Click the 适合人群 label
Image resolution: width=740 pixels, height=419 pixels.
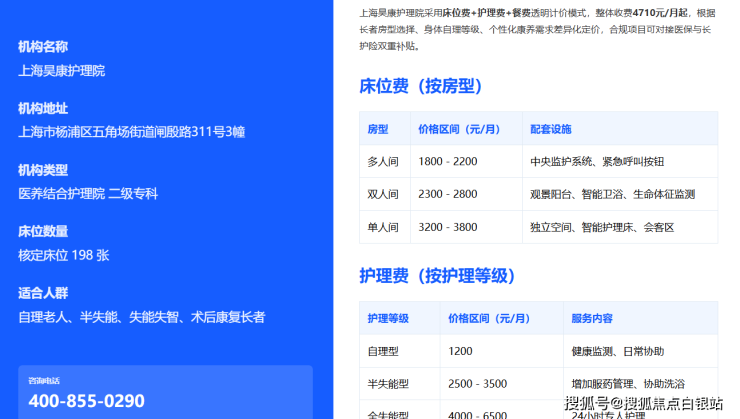tap(43, 293)
